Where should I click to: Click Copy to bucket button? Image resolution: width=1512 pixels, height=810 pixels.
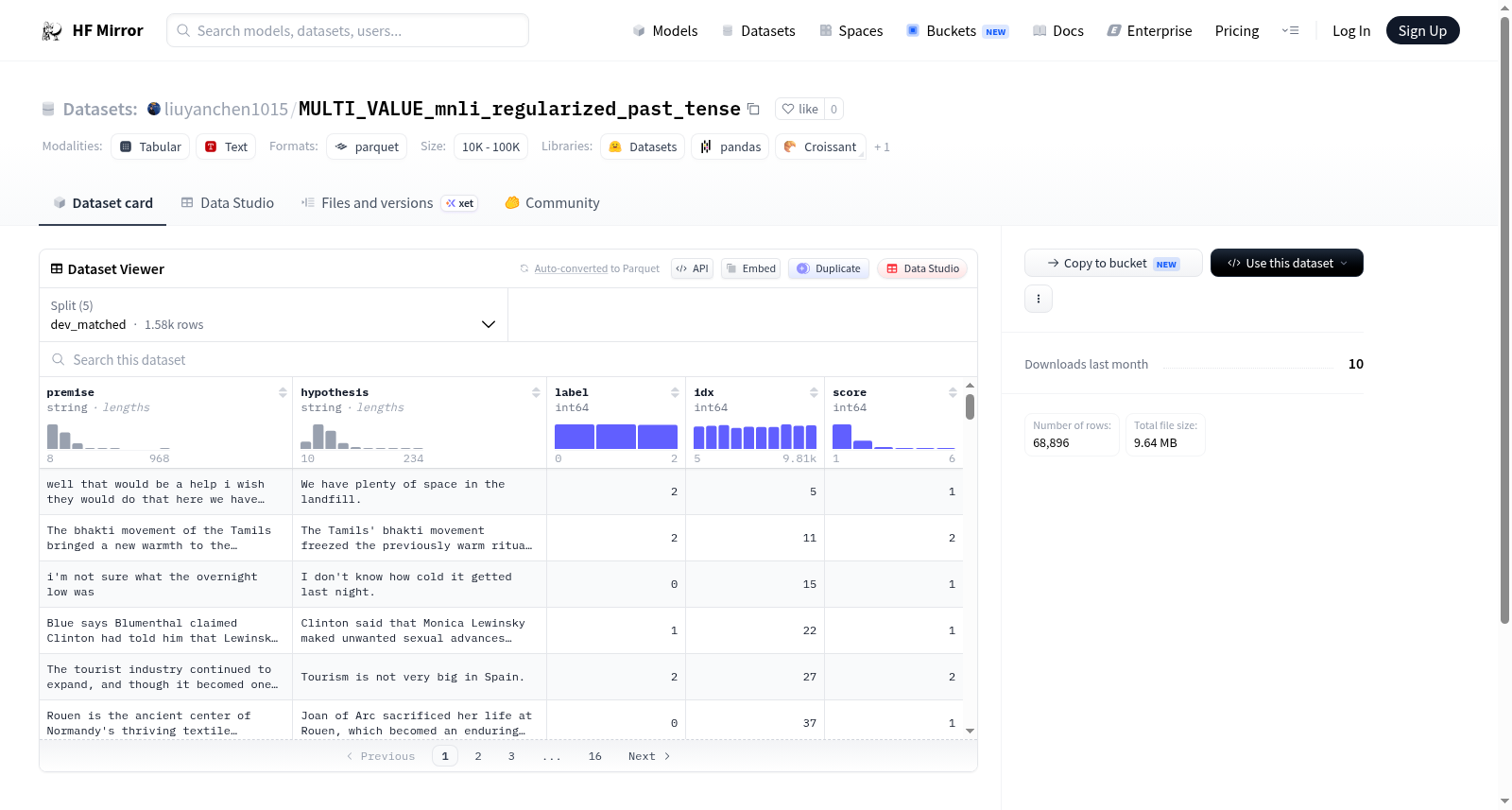coord(1113,263)
